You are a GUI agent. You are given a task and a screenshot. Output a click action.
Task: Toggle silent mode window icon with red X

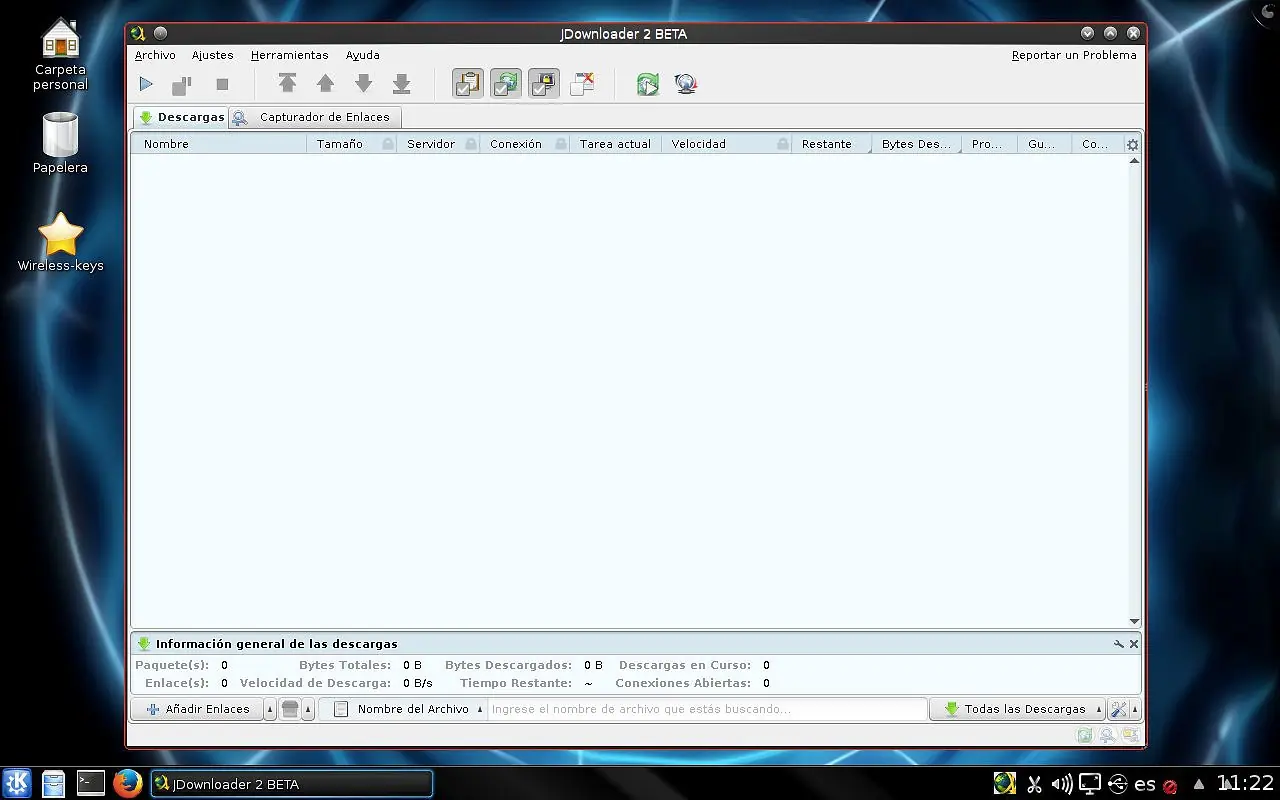pyautogui.click(x=582, y=84)
